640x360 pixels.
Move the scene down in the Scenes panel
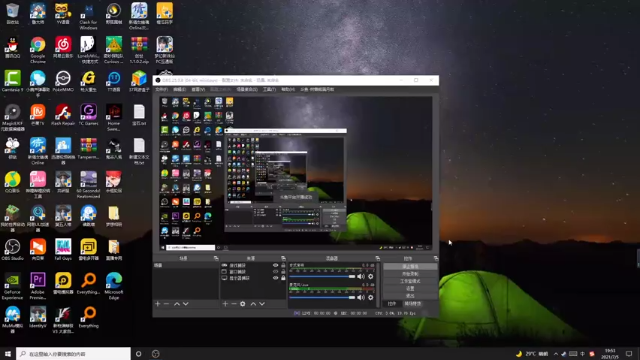coord(186,304)
